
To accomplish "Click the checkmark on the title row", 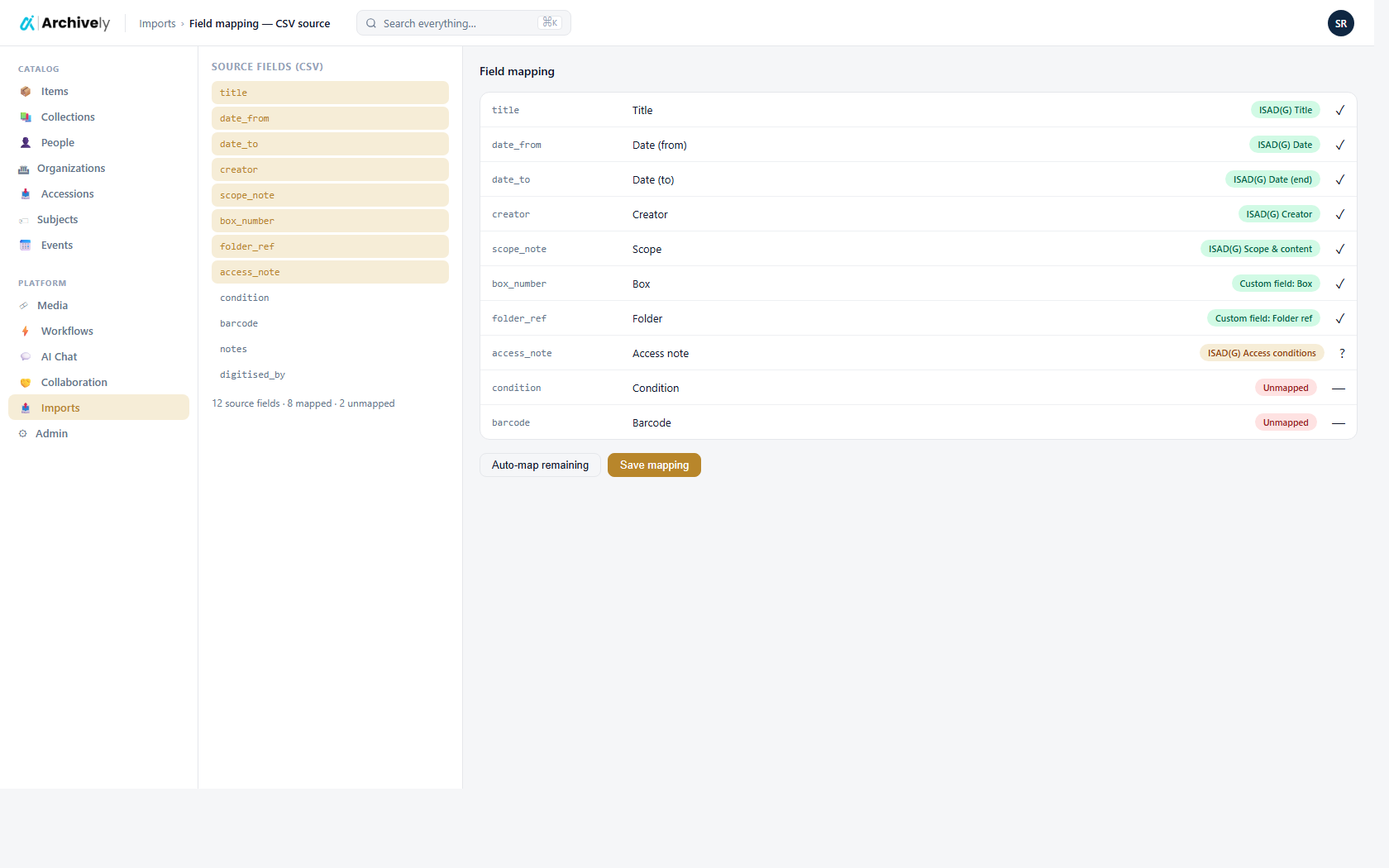I will 1340,110.
